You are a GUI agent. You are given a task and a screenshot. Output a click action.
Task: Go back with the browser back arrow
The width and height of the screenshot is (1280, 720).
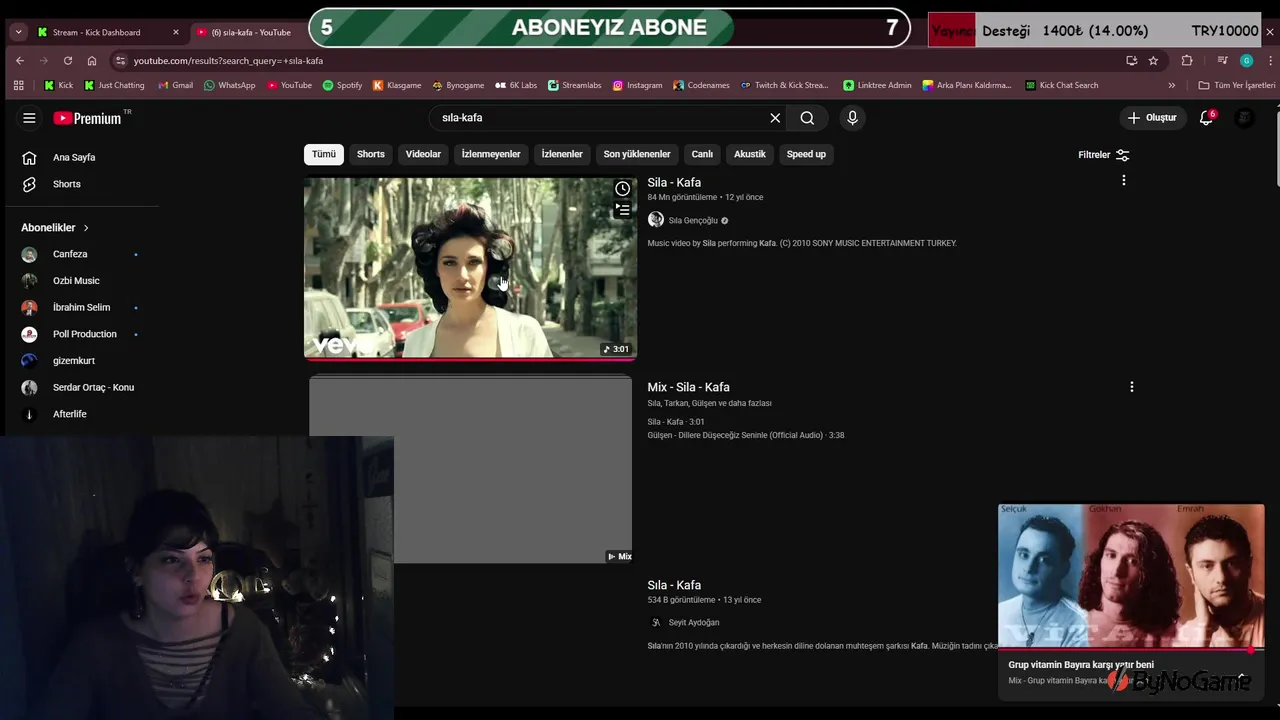(19, 61)
